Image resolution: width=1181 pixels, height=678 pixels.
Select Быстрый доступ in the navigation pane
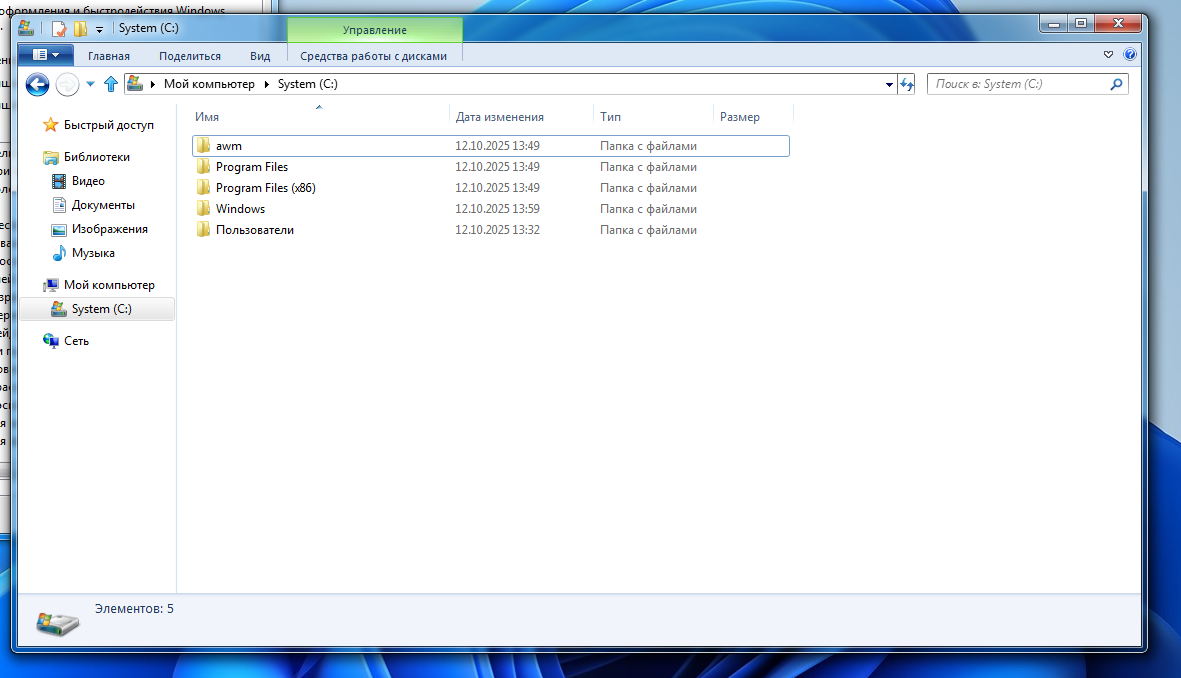[108, 125]
